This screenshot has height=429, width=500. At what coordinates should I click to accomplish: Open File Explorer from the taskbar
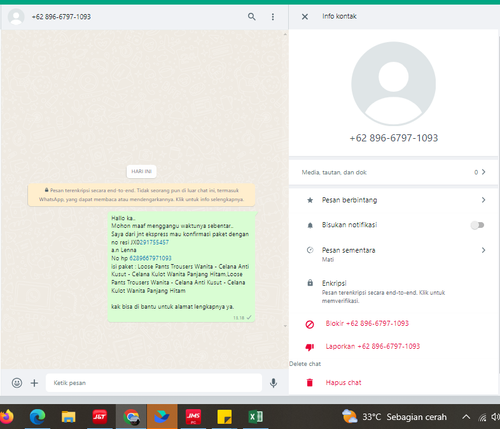pos(68,417)
